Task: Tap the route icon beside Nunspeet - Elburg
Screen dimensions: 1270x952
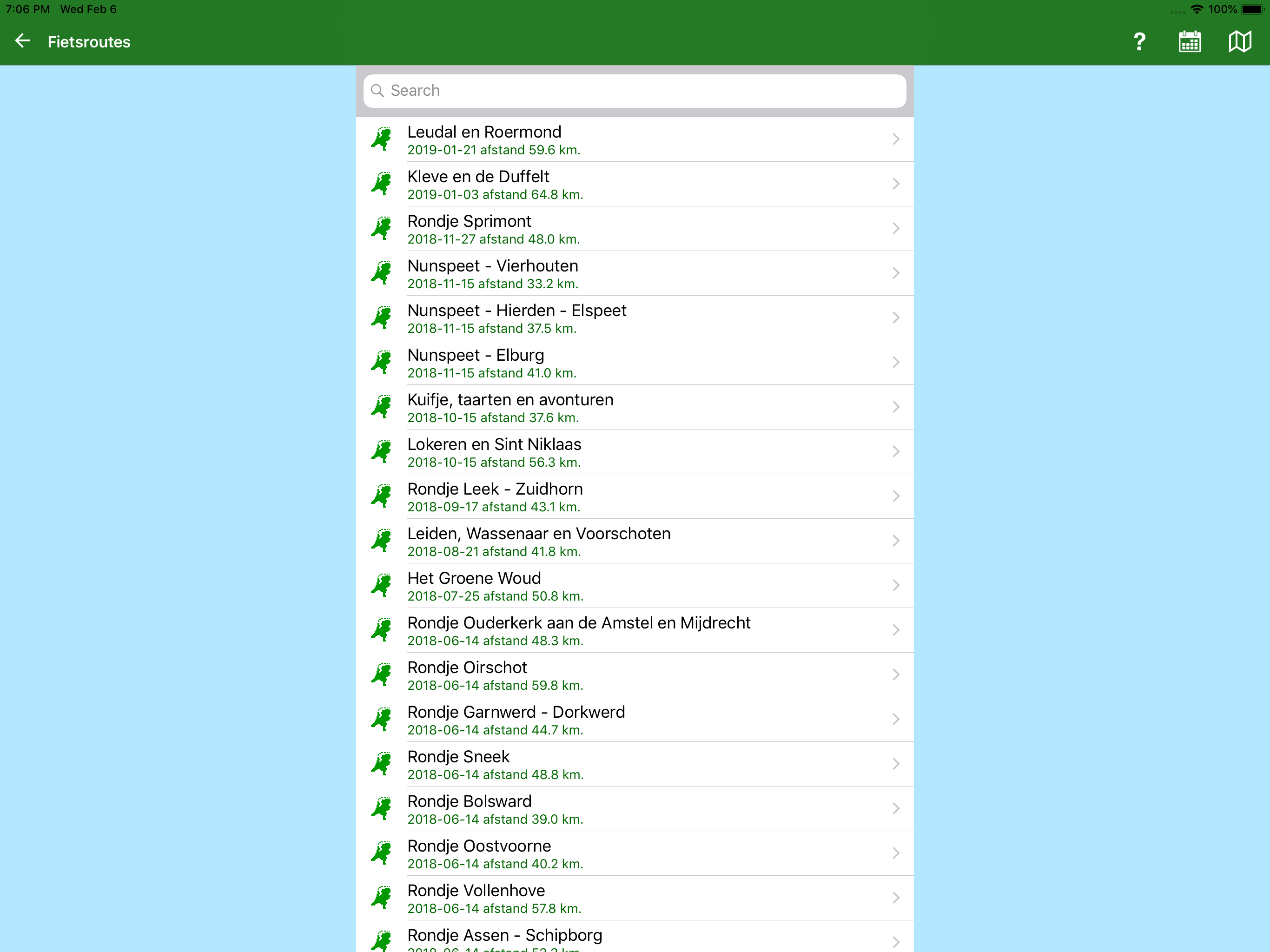Action: coord(381,362)
